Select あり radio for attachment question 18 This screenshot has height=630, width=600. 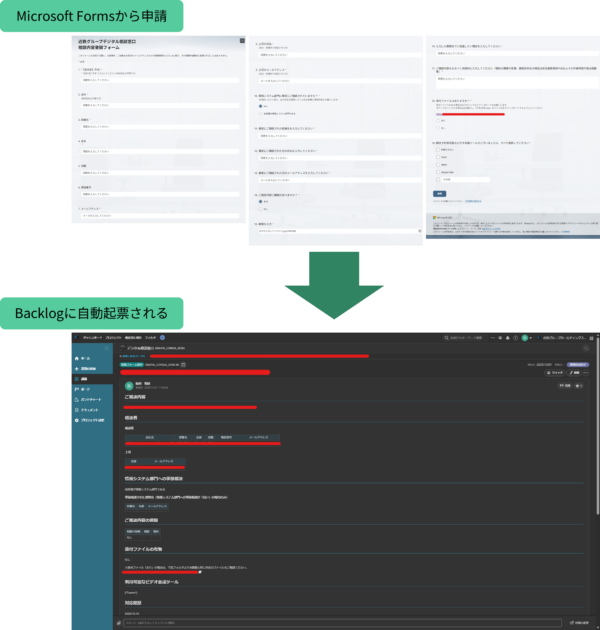point(438,121)
